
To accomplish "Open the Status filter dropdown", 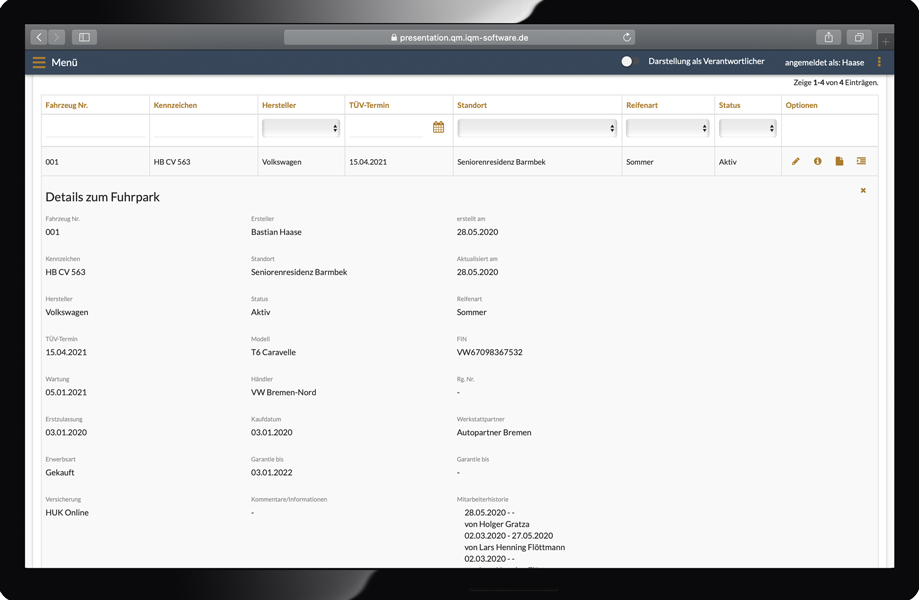I will pyautogui.click(x=748, y=128).
